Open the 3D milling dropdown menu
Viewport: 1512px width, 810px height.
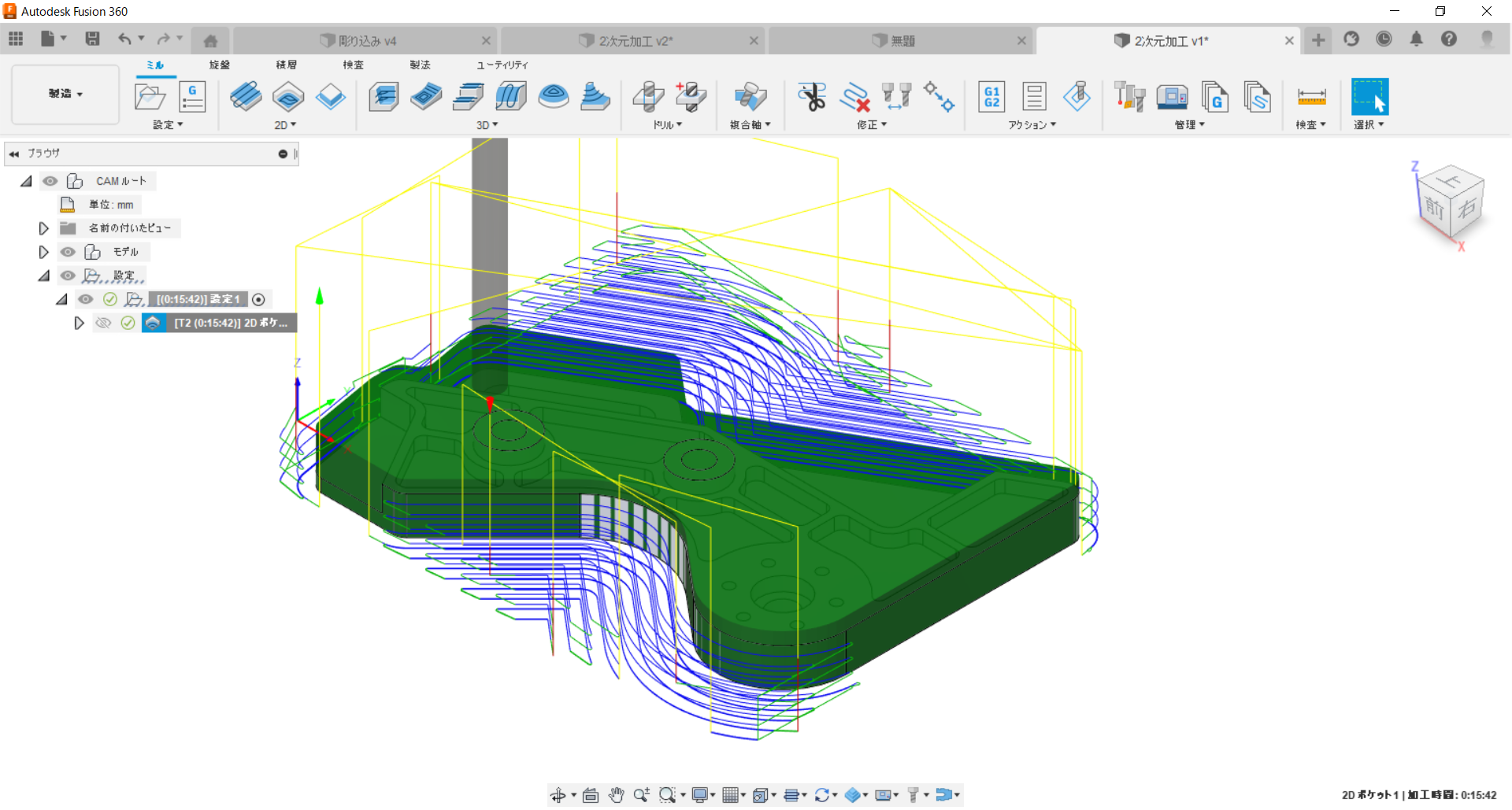click(487, 125)
